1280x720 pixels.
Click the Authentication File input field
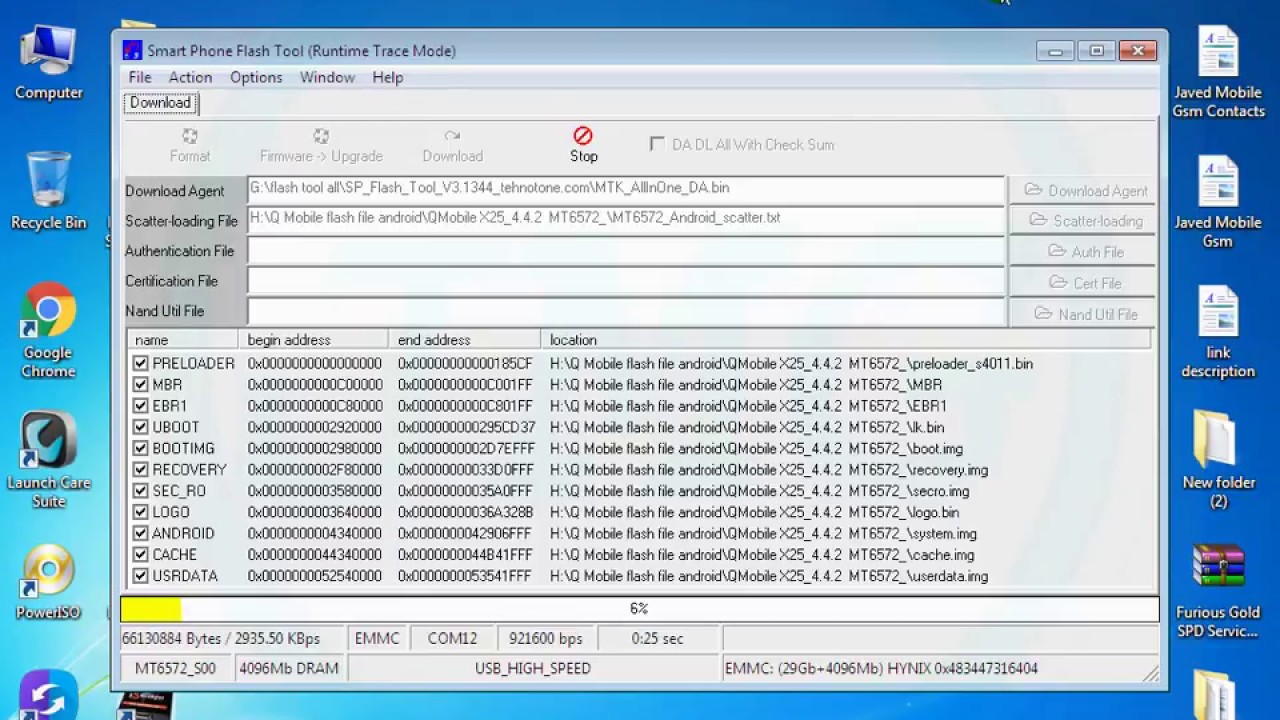[x=626, y=250]
